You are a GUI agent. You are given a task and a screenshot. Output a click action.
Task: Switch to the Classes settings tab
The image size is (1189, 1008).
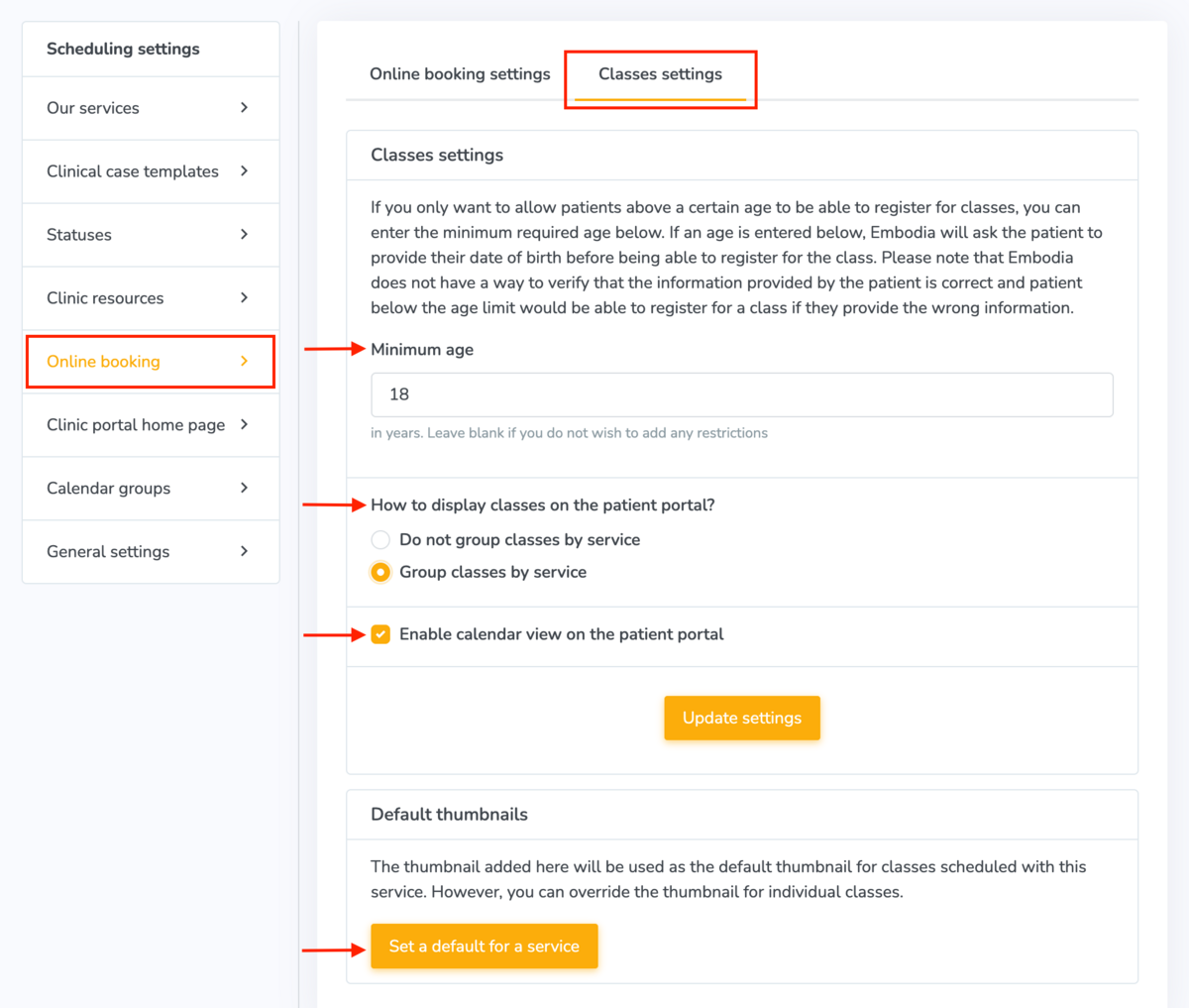point(660,73)
